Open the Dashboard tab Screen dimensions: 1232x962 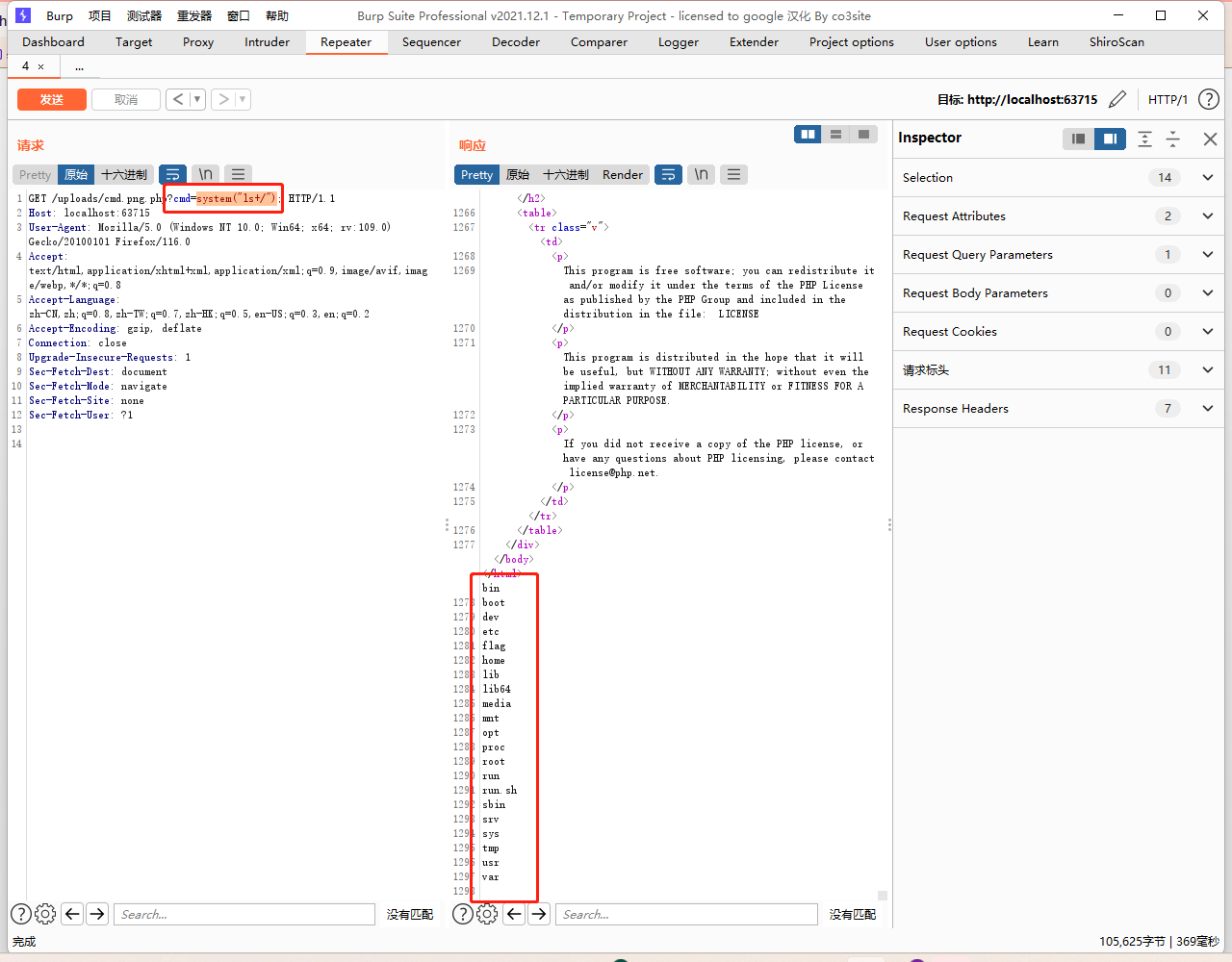(53, 41)
